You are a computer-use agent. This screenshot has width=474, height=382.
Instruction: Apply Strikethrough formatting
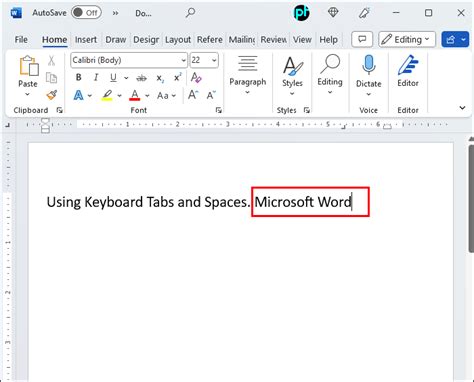(141, 78)
